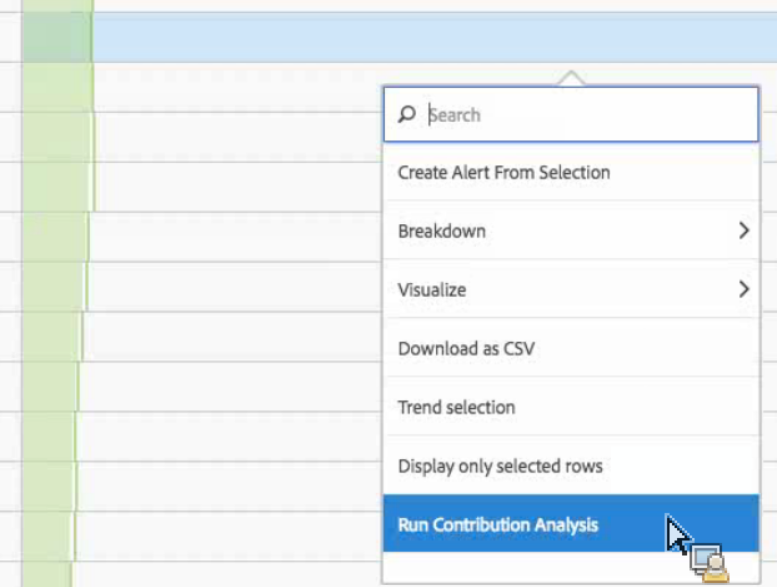Select Create Alert From Selection
This screenshot has height=587, width=777.
[571, 172]
